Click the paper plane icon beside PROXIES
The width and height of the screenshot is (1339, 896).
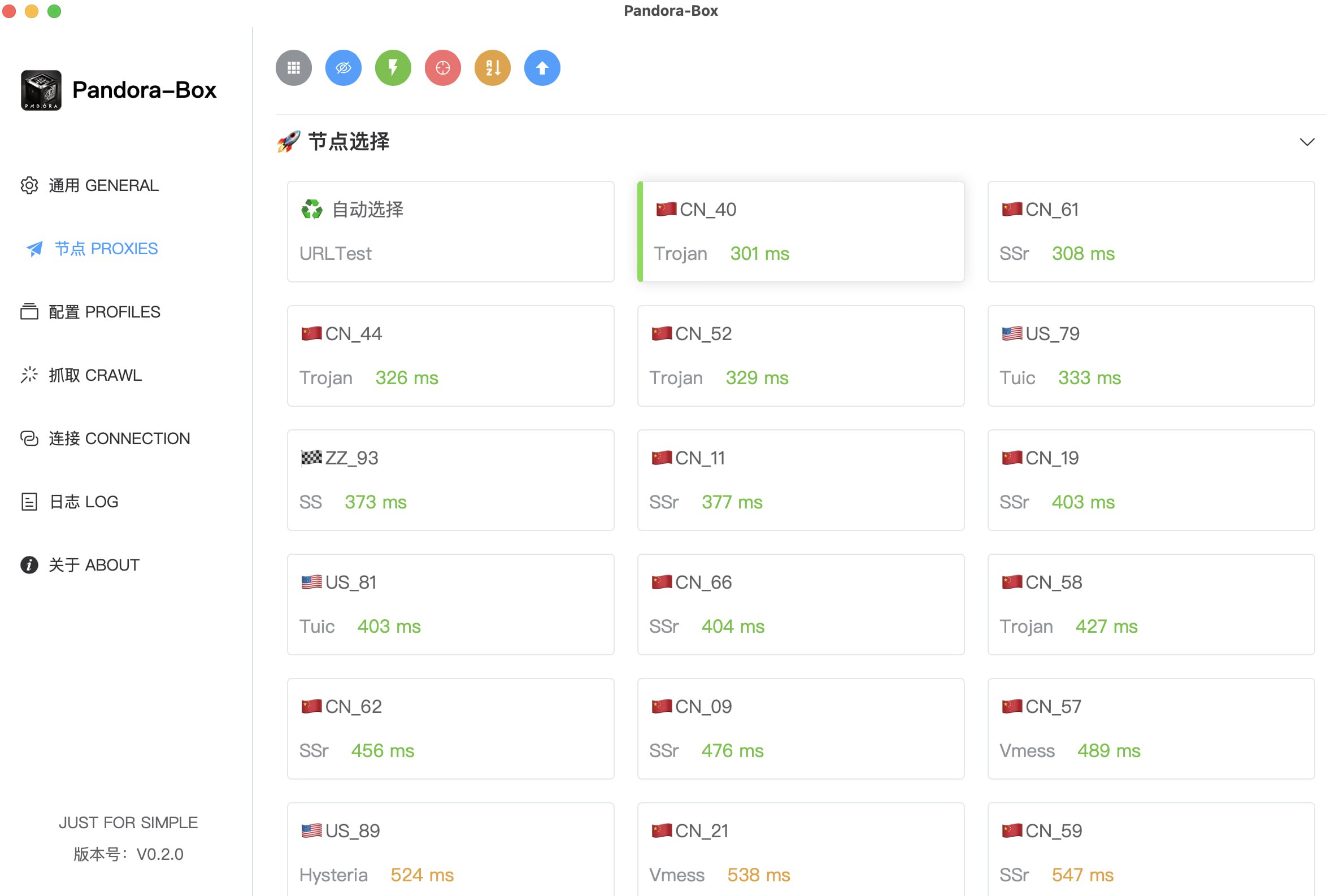click(34, 249)
